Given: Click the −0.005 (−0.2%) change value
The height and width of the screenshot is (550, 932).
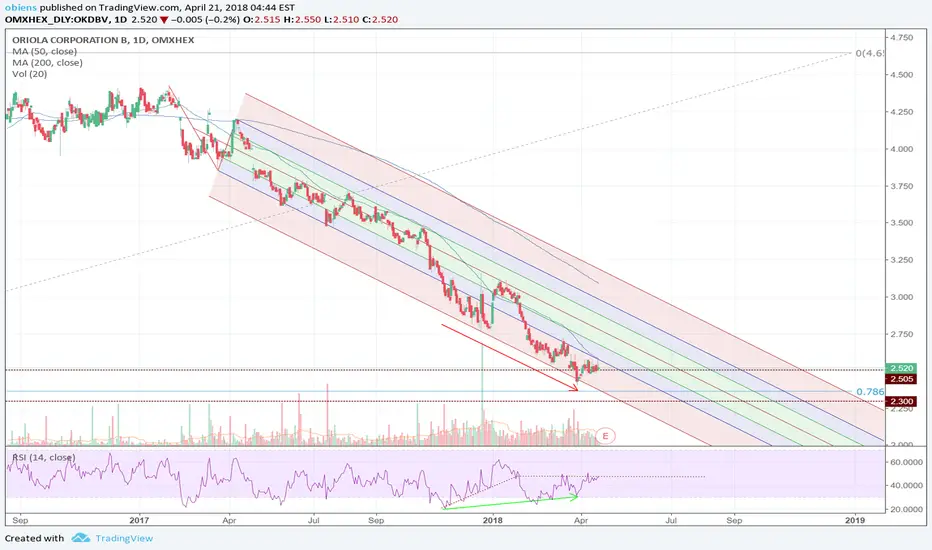Looking at the screenshot, I should [206, 20].
